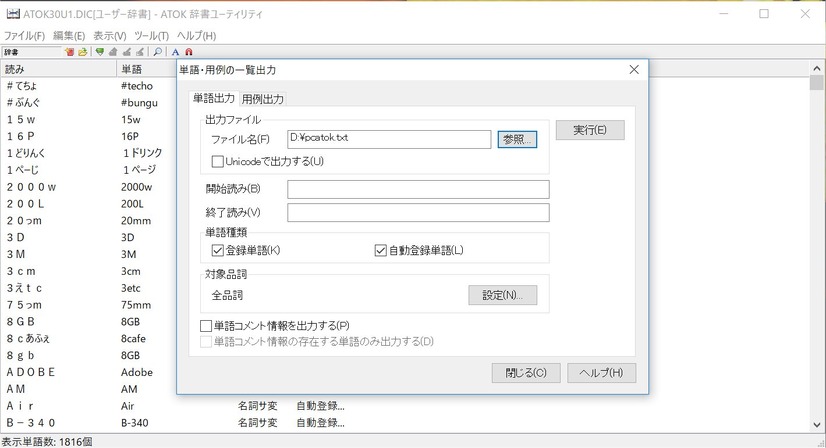Screen dimensions: 826x448
Task: Open the ヘルプ(H) menu in menu bar
Action: point(196,36)
